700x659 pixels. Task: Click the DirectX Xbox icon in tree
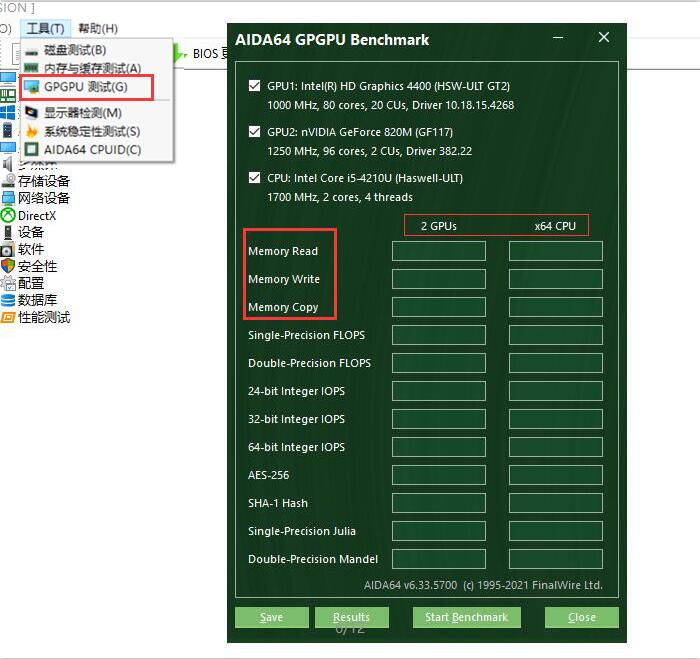pos(8,215)
